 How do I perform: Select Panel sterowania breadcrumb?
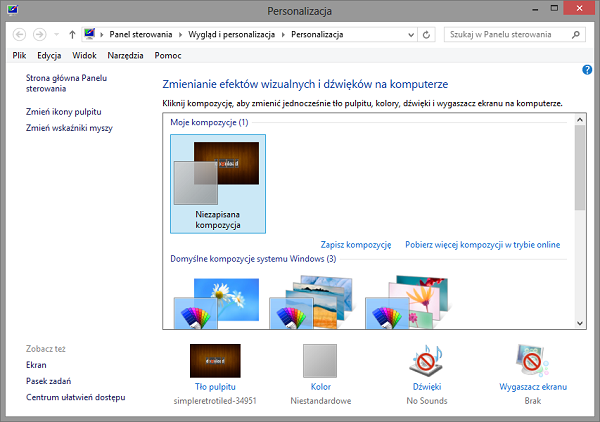click(141, 34)
